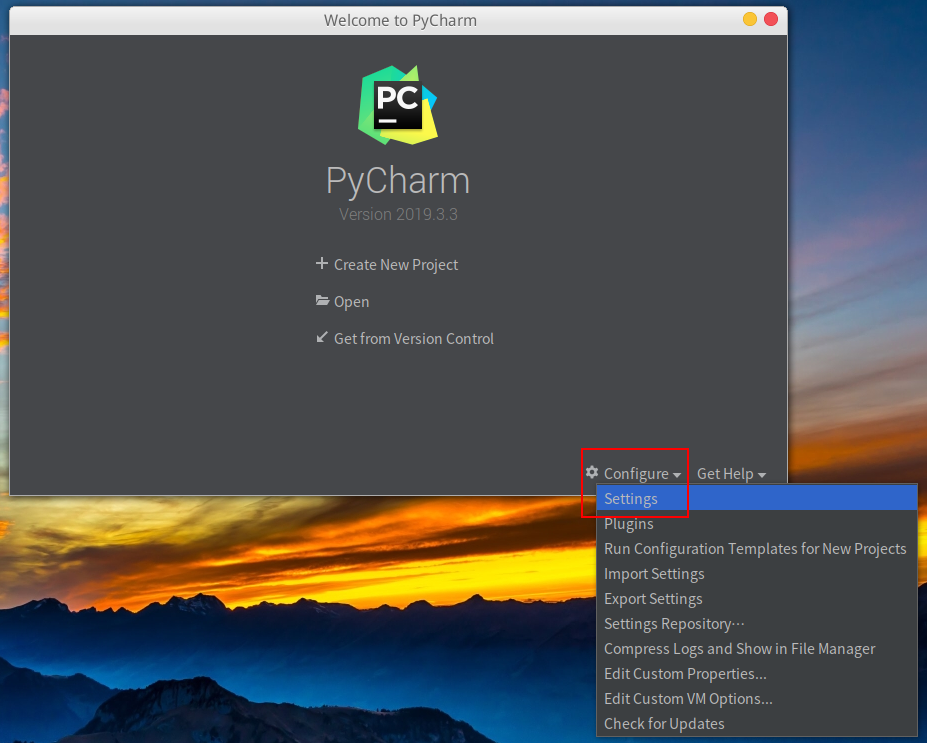Open Edit Custom Properties entry
This screenshot has height=743, width=927.
click(x=757, y=674)
